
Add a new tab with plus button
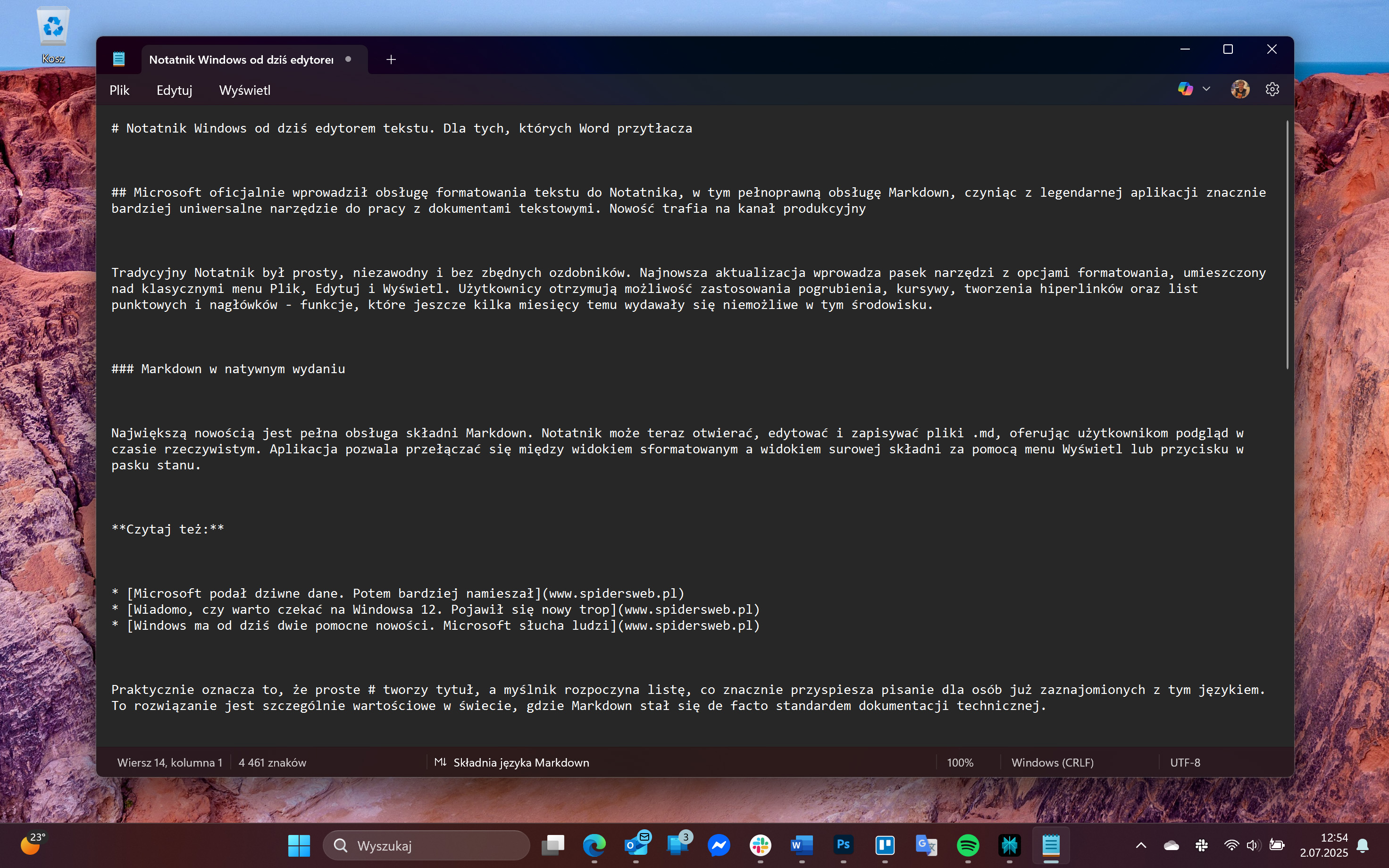click(391, 60)
